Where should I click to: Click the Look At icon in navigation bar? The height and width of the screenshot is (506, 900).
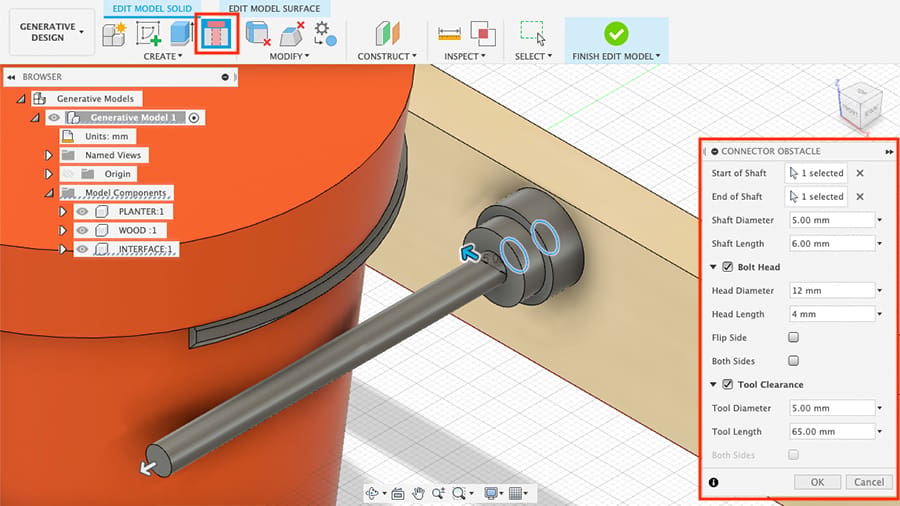point(398,493)
